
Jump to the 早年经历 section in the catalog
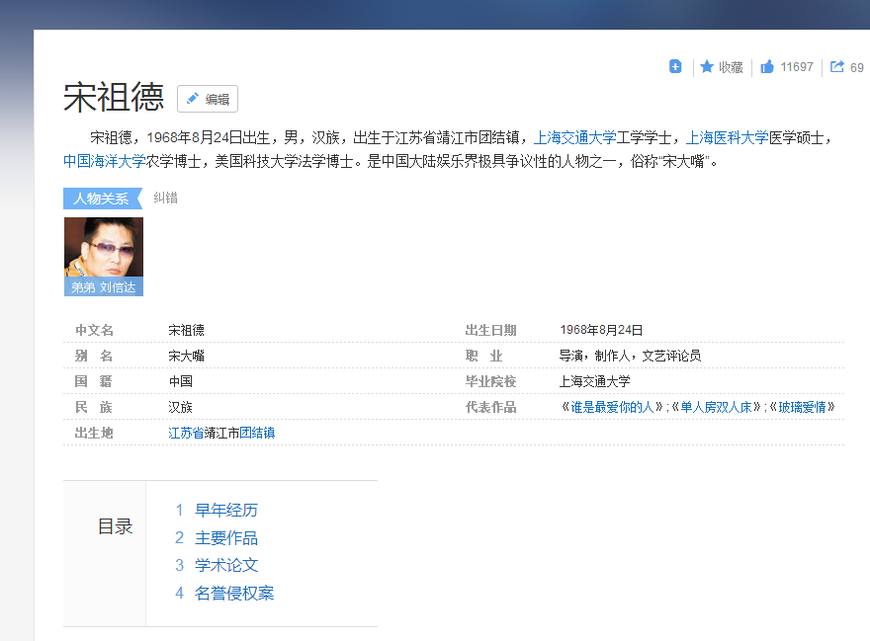click(x=226, y=510)
